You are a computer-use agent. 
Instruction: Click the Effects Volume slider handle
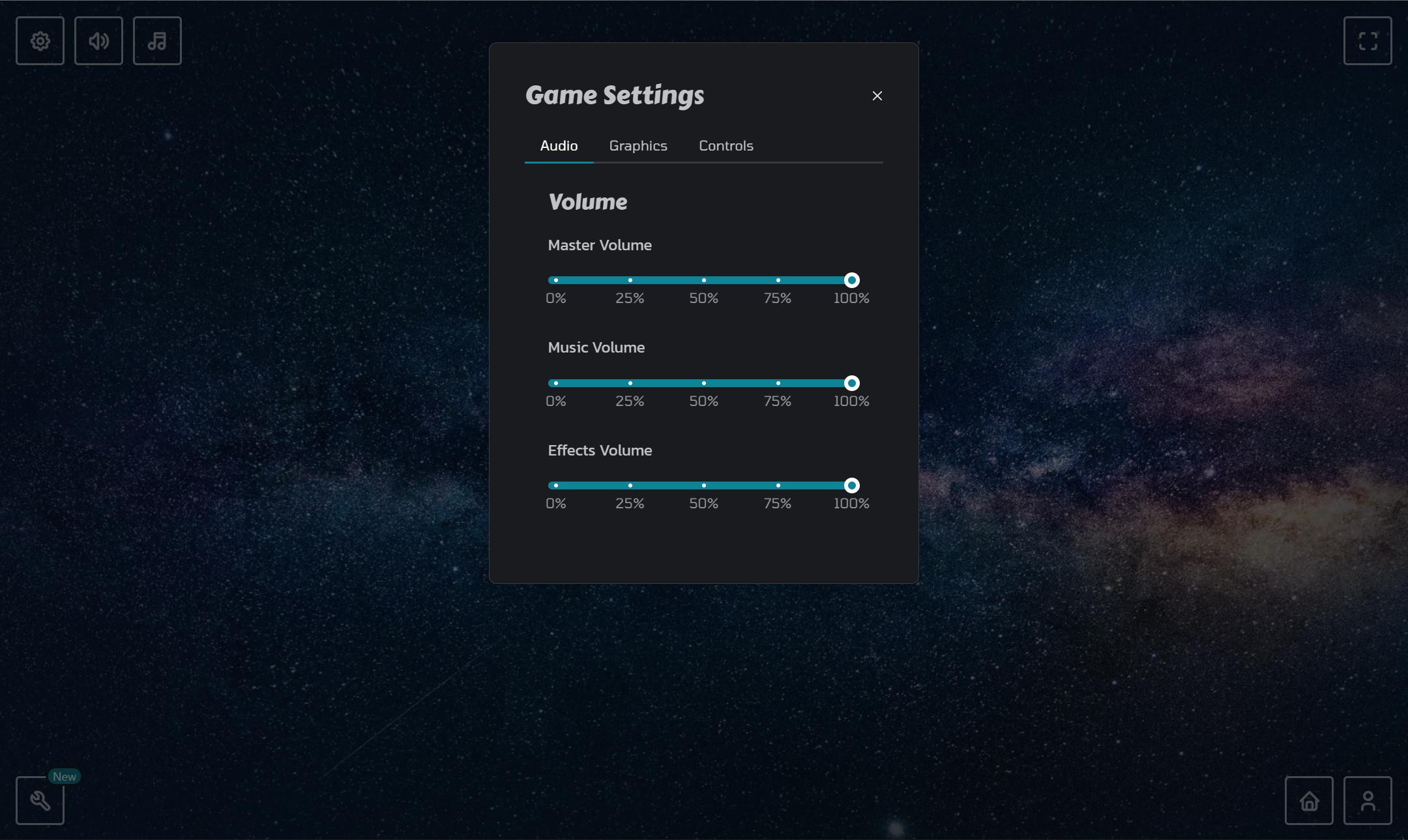(851, 485)
